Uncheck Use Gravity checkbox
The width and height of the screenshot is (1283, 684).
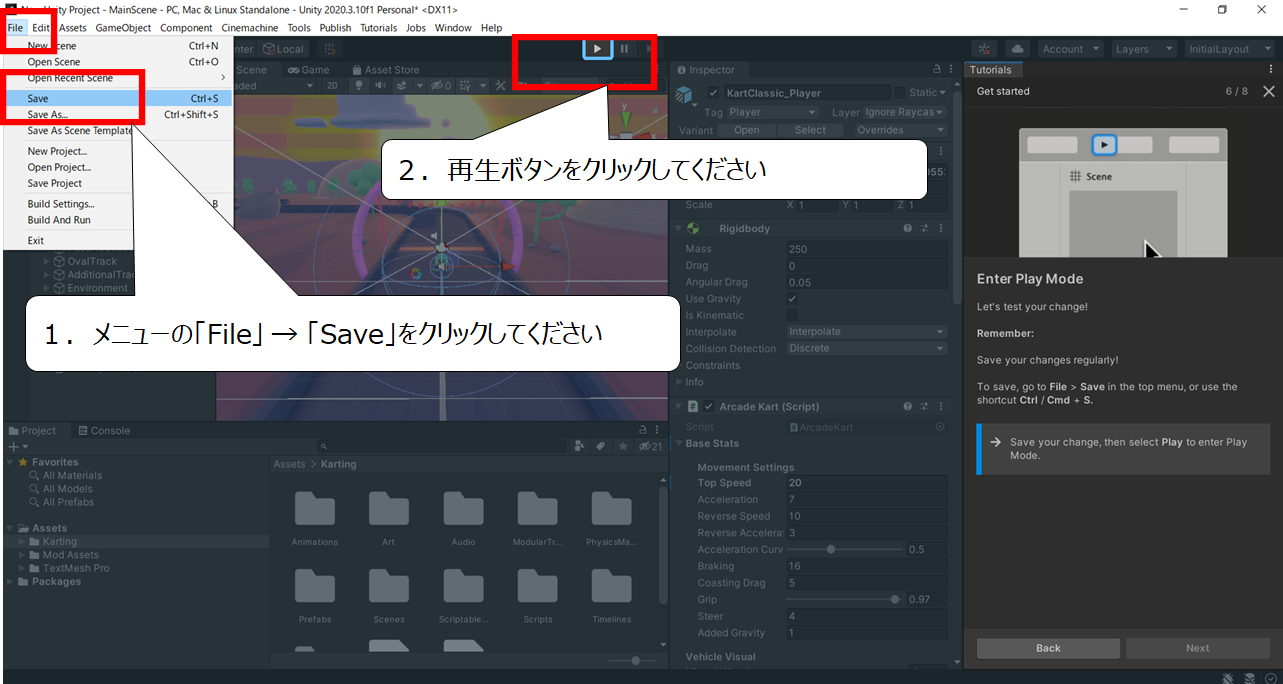[793, 299]
